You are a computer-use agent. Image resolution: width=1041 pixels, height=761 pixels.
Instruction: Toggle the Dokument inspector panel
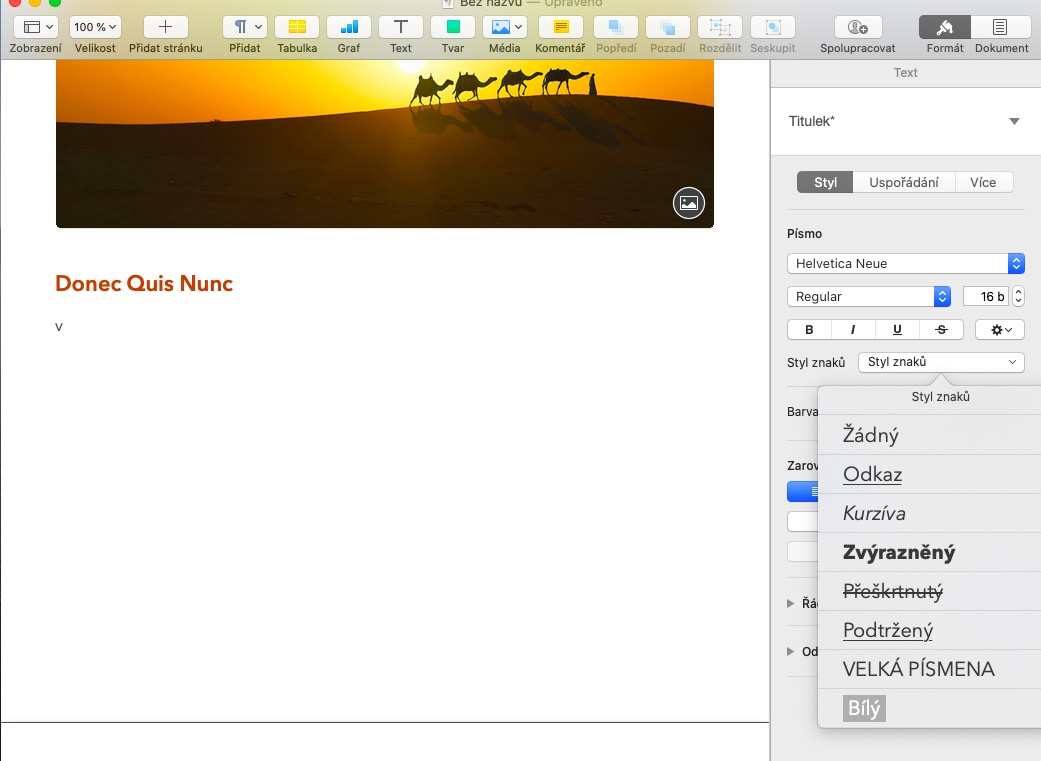1000,27
